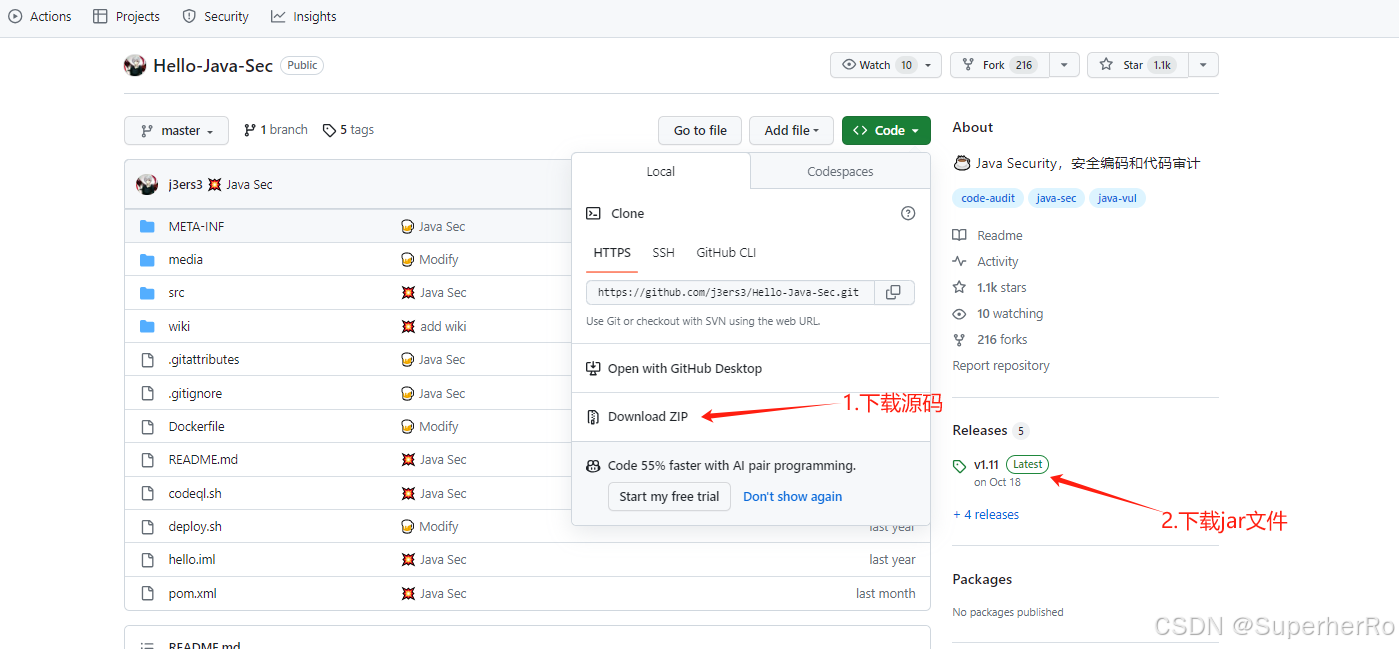The image size is (1399, 649).
Task: Copy the clone URL to clipboard
Action: pyautogui.click(x=894, y=292)
